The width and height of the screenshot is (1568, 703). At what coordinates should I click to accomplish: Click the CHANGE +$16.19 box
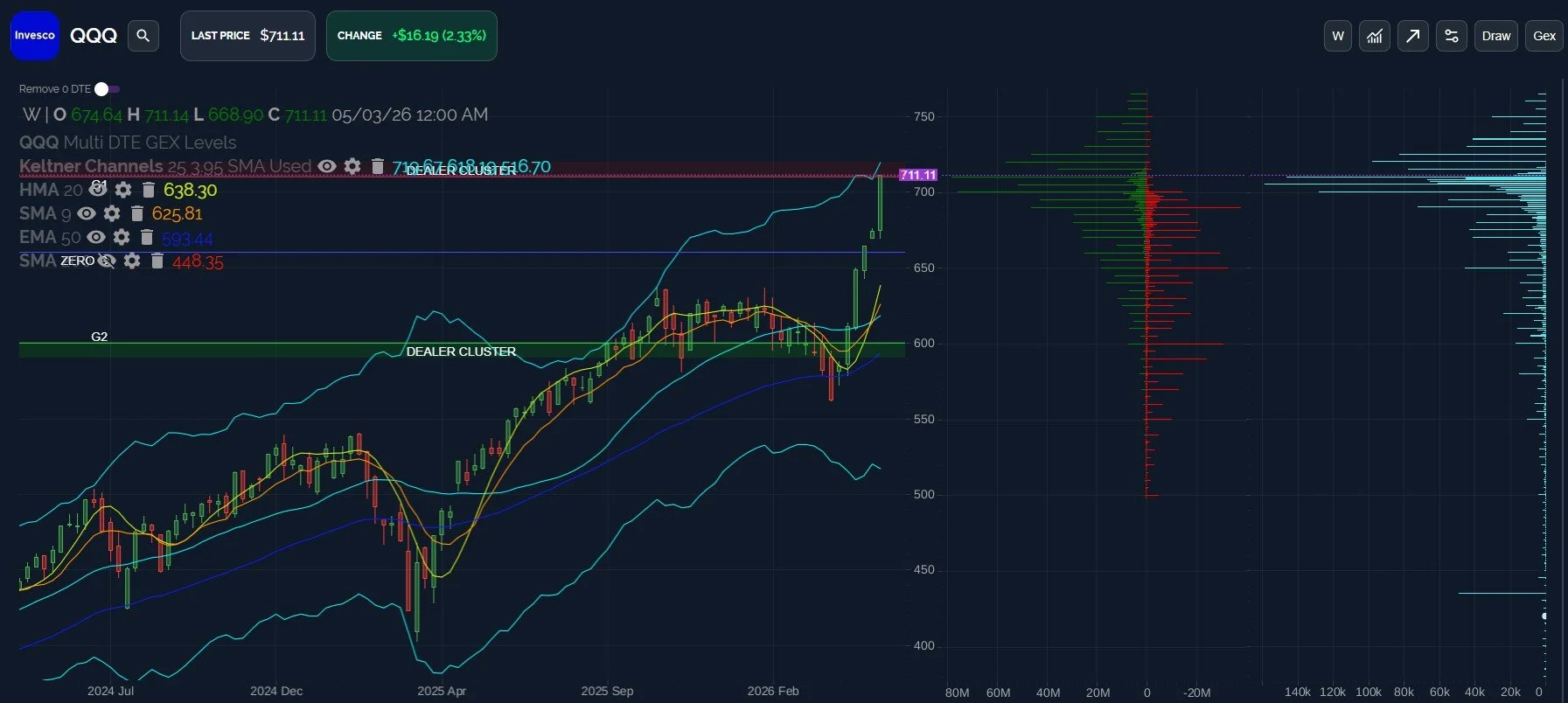(x=412, y=36)
